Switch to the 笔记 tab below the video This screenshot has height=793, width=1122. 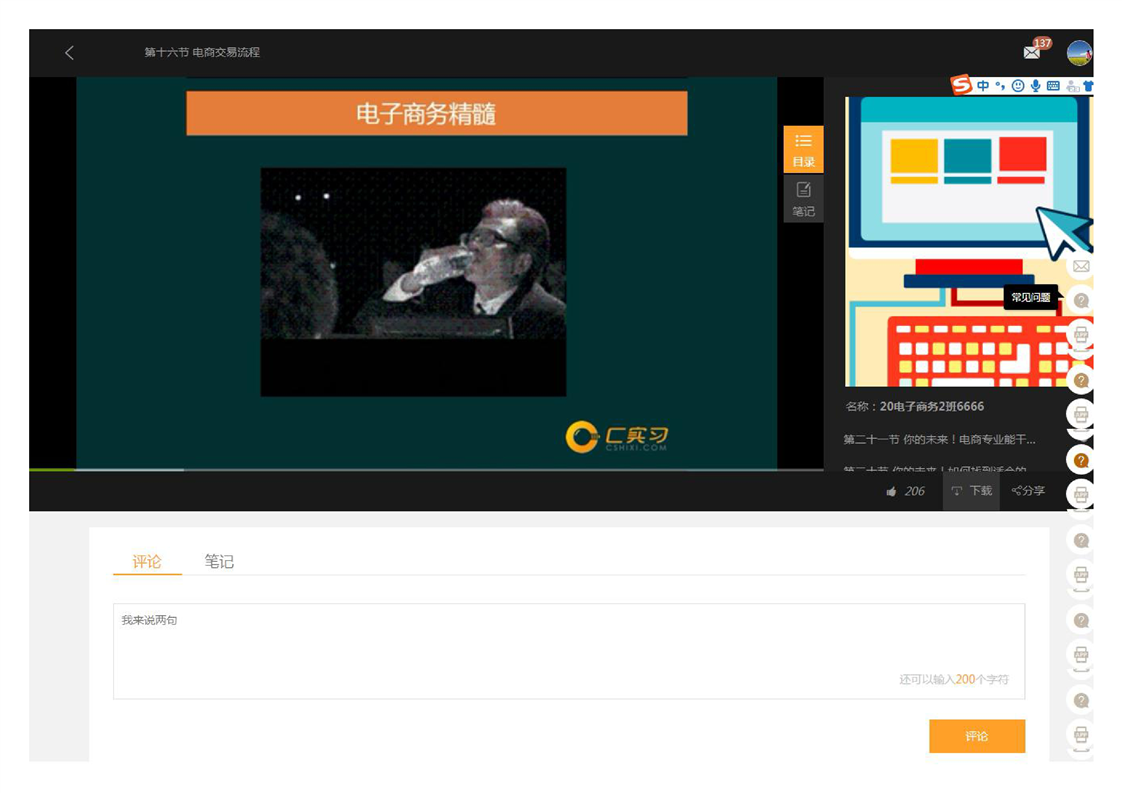tap(219, 562)
